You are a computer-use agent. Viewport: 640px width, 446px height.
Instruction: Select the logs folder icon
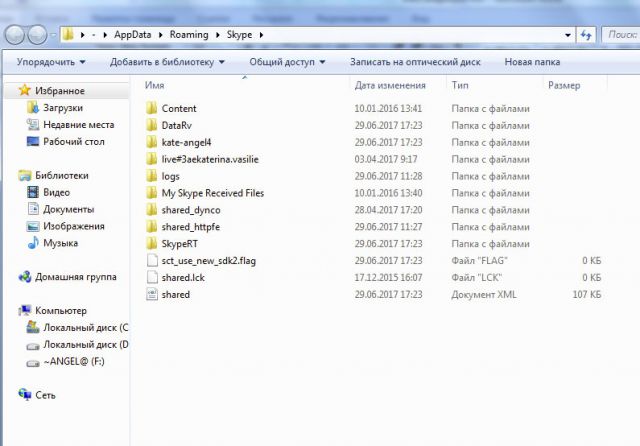[x=151, y=176]
